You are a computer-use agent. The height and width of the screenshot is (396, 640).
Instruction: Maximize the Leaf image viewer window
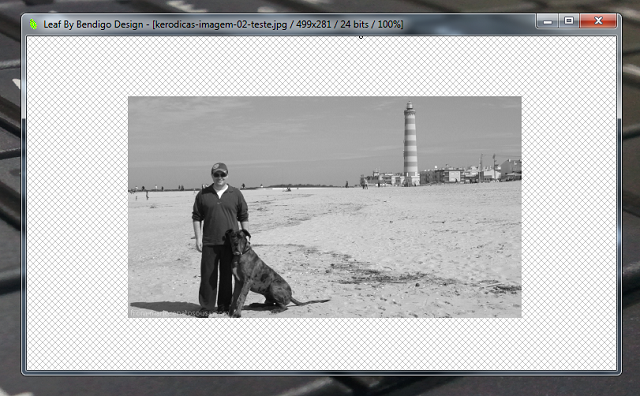click(569, 21)
